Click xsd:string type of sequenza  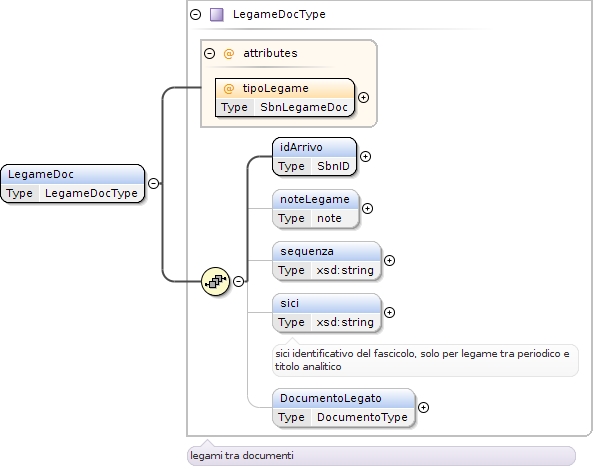345,270
